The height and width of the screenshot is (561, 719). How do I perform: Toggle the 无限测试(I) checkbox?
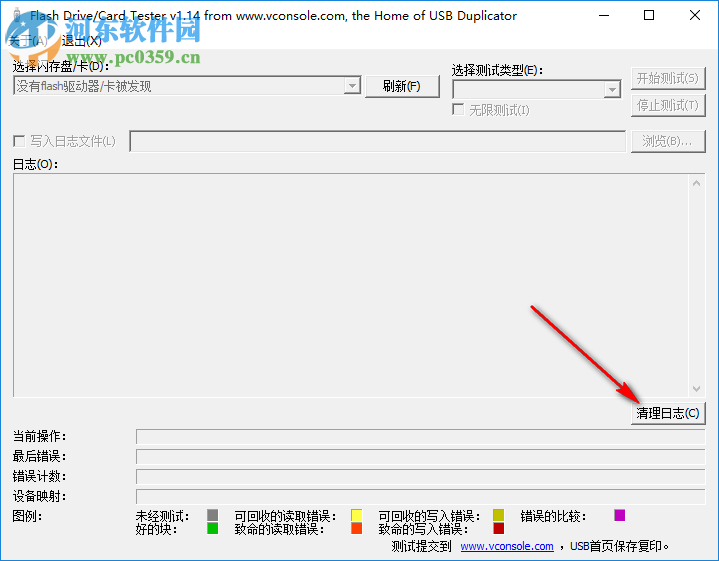[x=458, y=110]
